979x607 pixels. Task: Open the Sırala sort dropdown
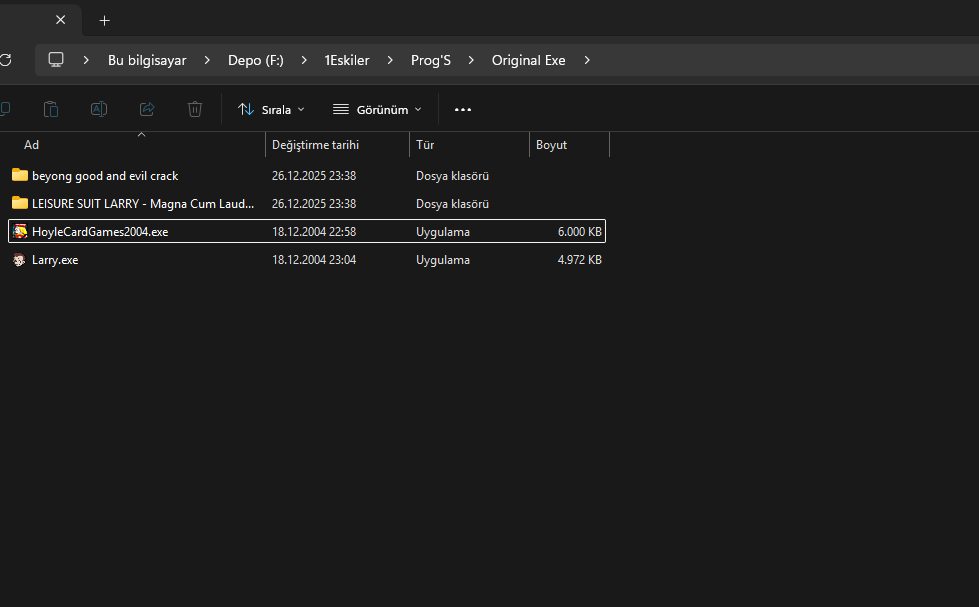coord(271,109)
